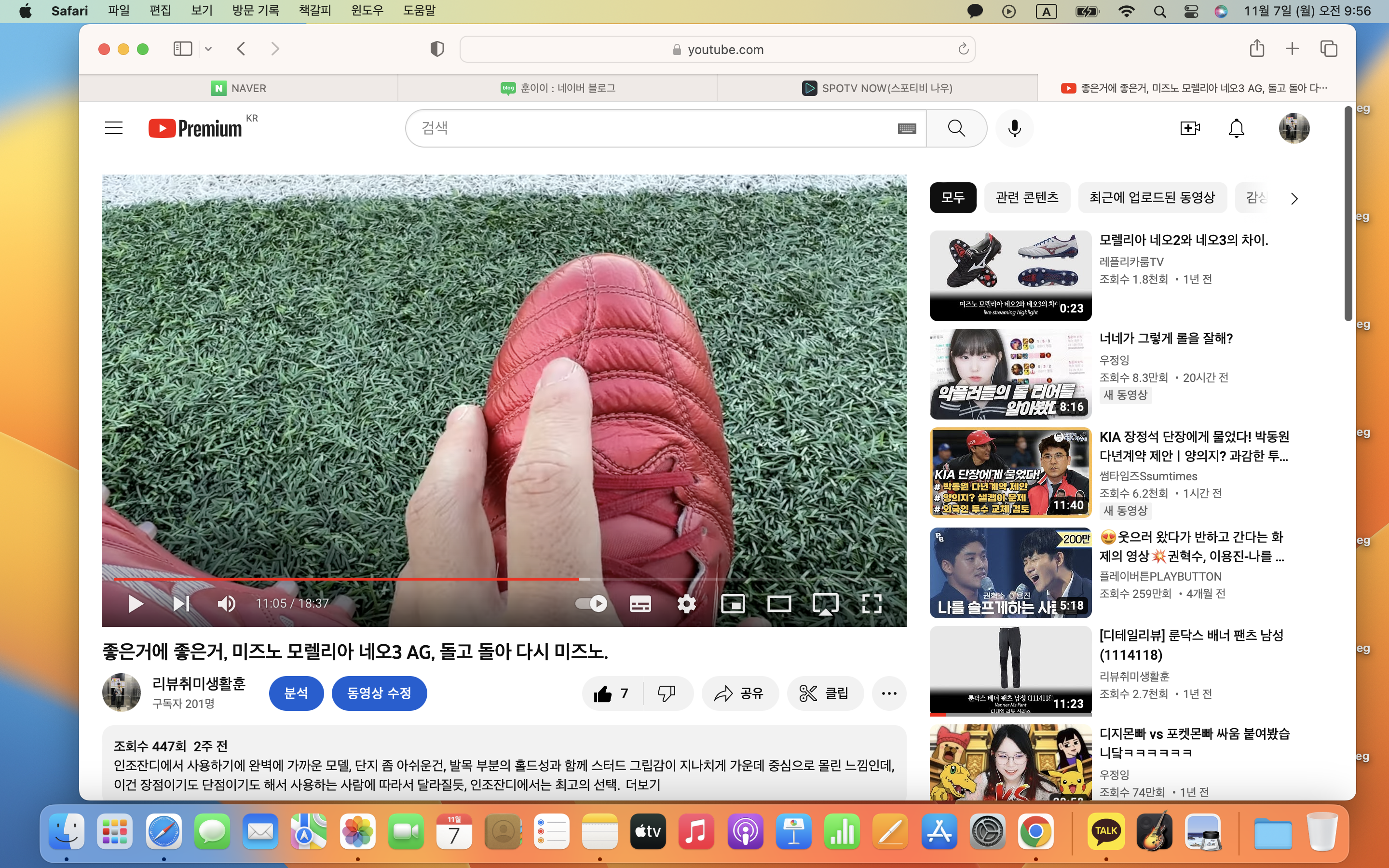Open the 방문 기록 menu

pyautogui.click(x=256, y=11)
